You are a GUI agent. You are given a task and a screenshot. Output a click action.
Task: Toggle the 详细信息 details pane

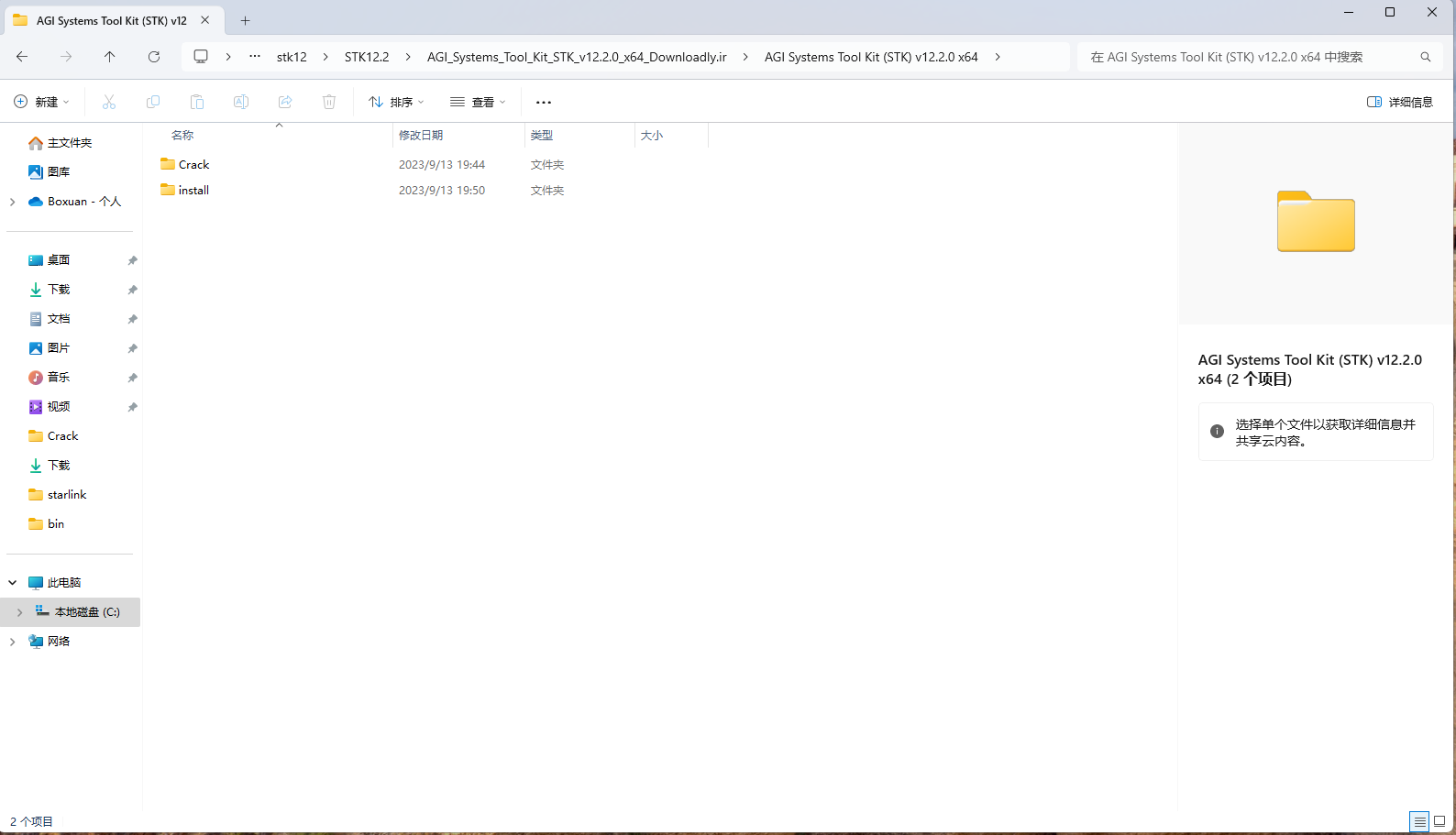[x=1399, y=102]
